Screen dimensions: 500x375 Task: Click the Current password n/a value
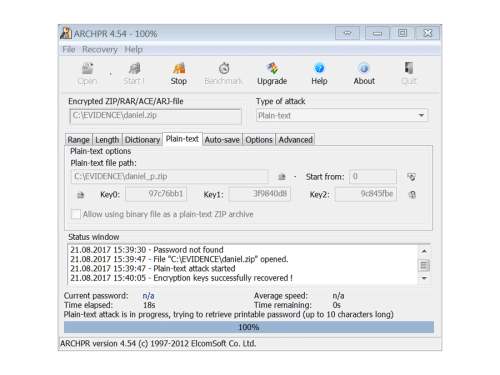pos(148,296)
